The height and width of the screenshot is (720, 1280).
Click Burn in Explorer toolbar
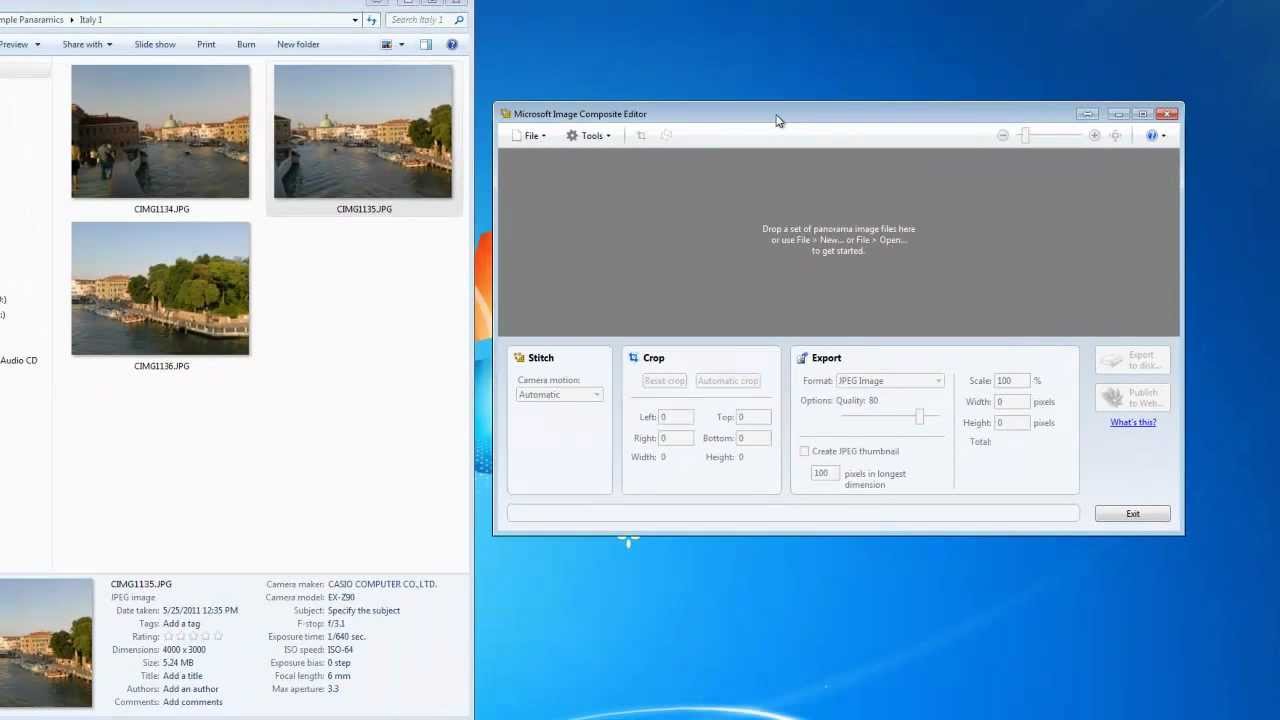point(246,45)
